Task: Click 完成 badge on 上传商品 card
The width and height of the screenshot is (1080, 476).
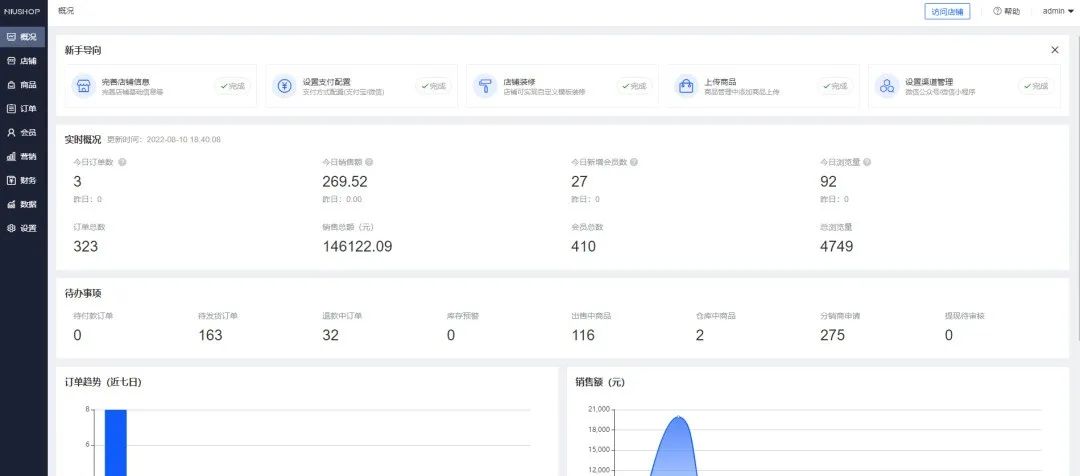Action: (x=835, y=86)
